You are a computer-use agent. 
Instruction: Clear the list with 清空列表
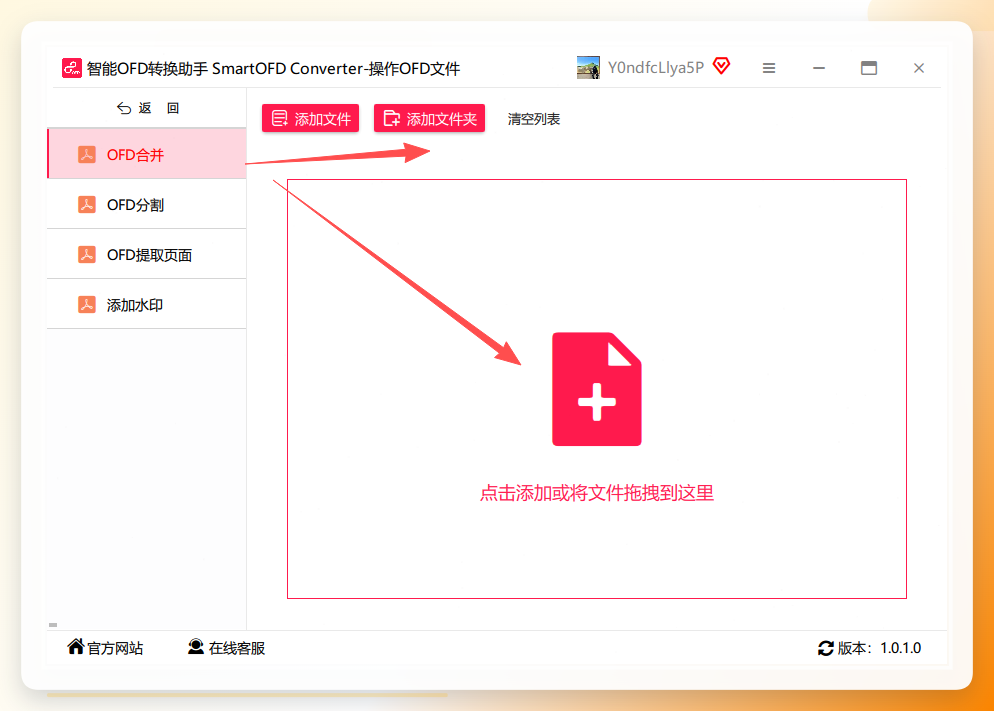[x=534, y=119]
